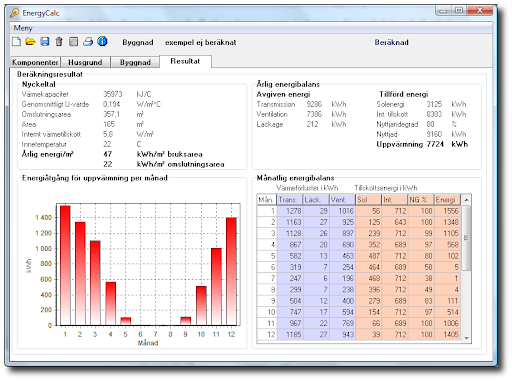
Task: Click the month 10 bar in chart
Action: 201,305
